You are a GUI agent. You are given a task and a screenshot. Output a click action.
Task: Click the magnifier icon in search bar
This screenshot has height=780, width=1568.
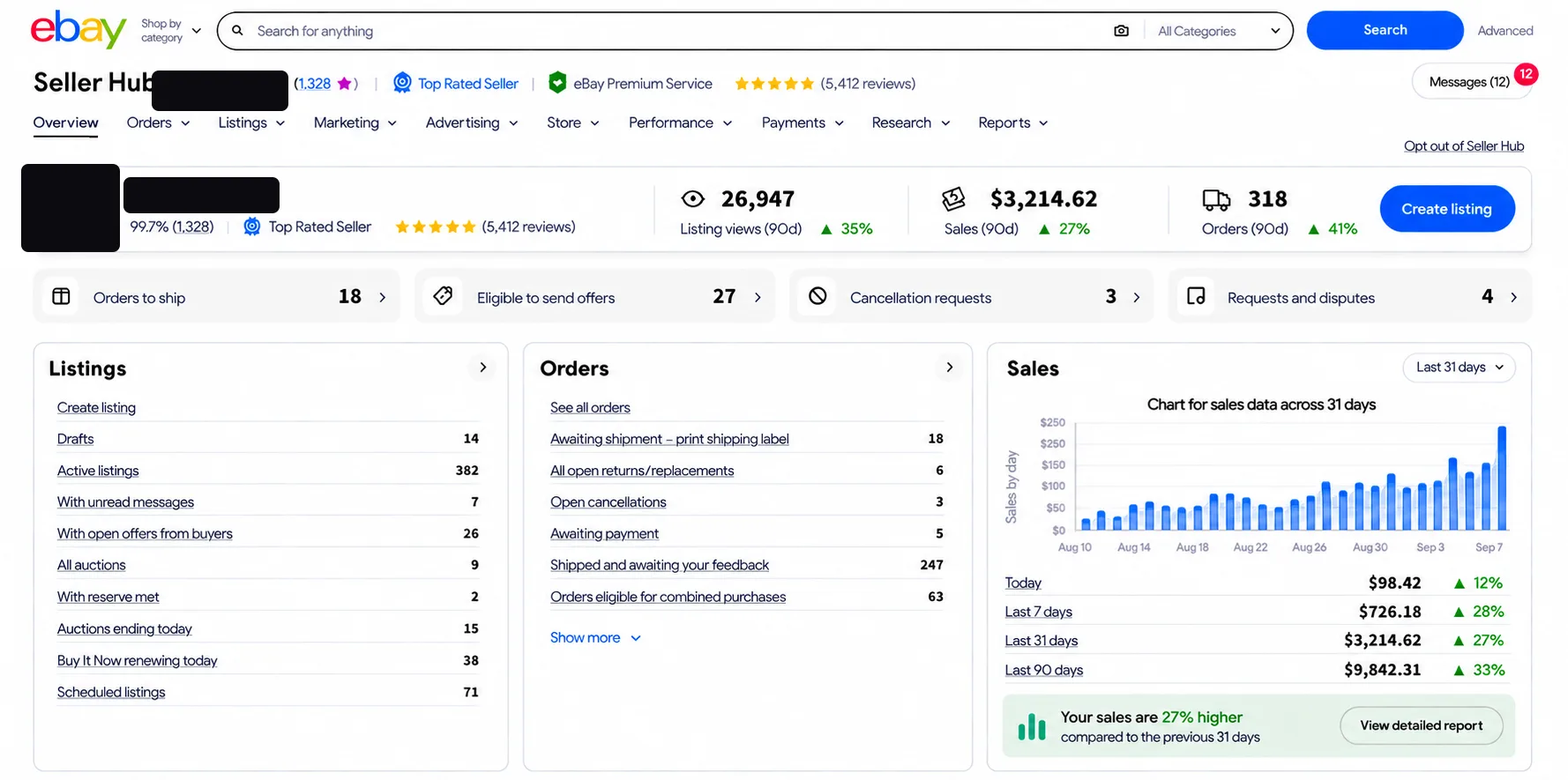[237, 31]
